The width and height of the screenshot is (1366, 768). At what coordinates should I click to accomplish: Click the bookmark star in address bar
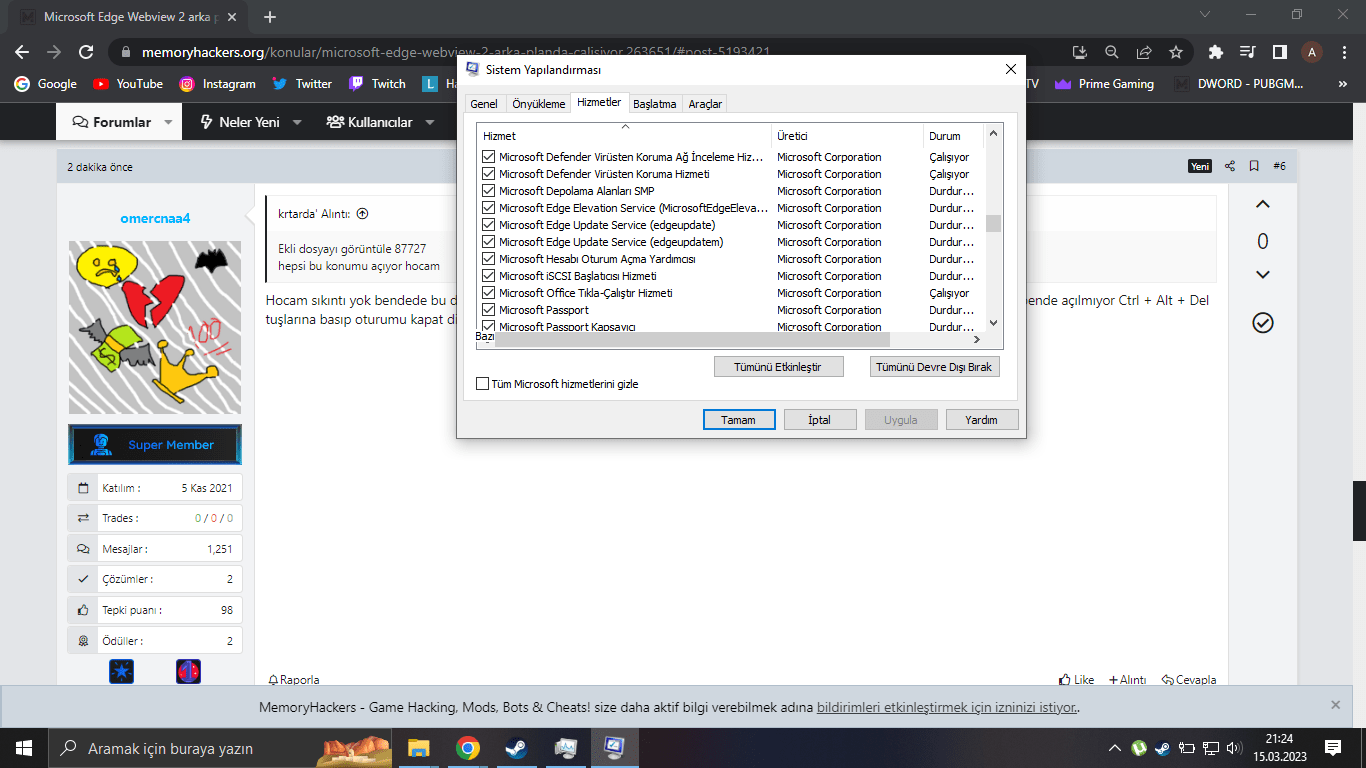tap(1176, 52)
